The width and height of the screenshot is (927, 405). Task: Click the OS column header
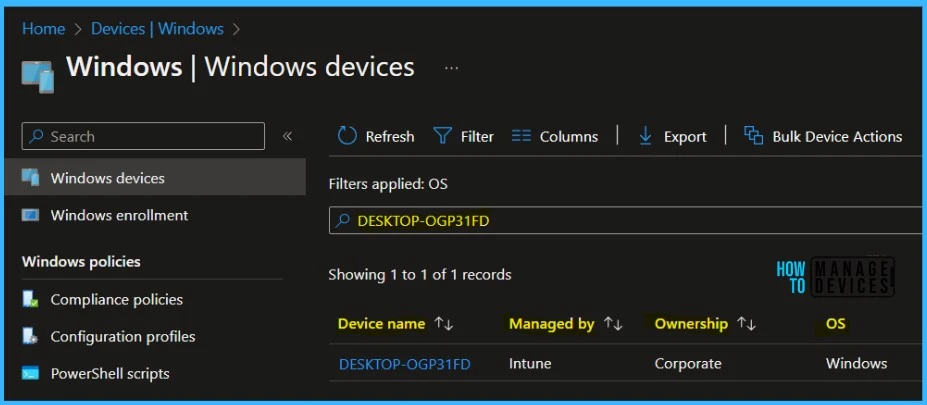coord(835,323)
